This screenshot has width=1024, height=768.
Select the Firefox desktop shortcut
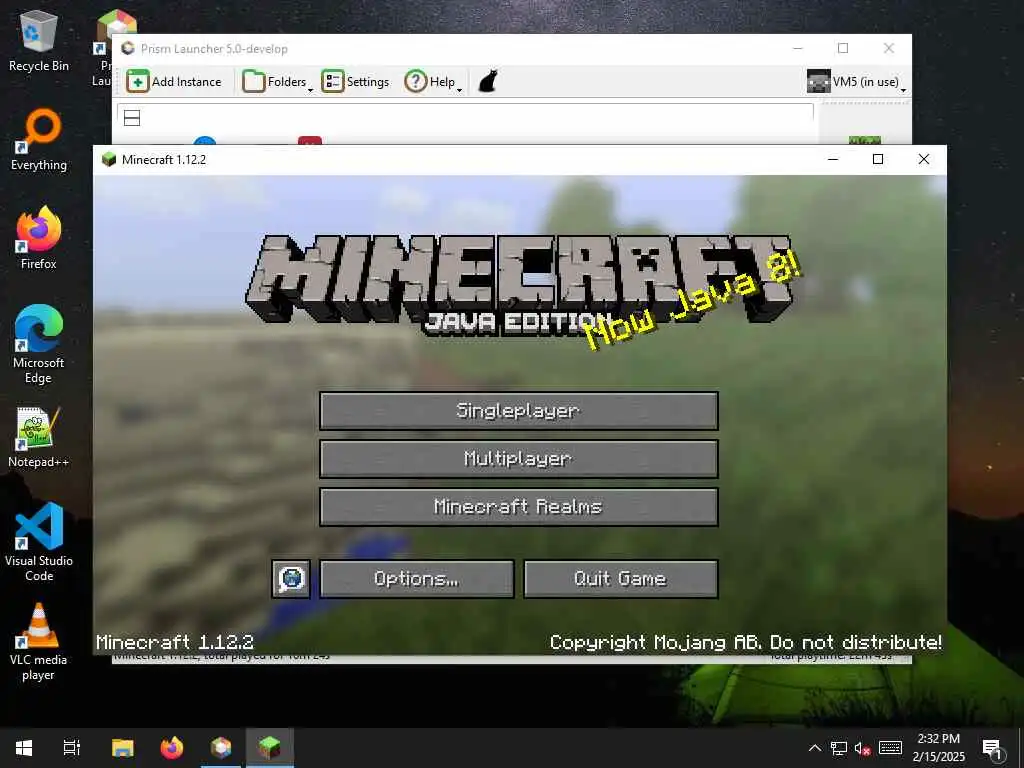pyautogui.click(x=39, y=239)
